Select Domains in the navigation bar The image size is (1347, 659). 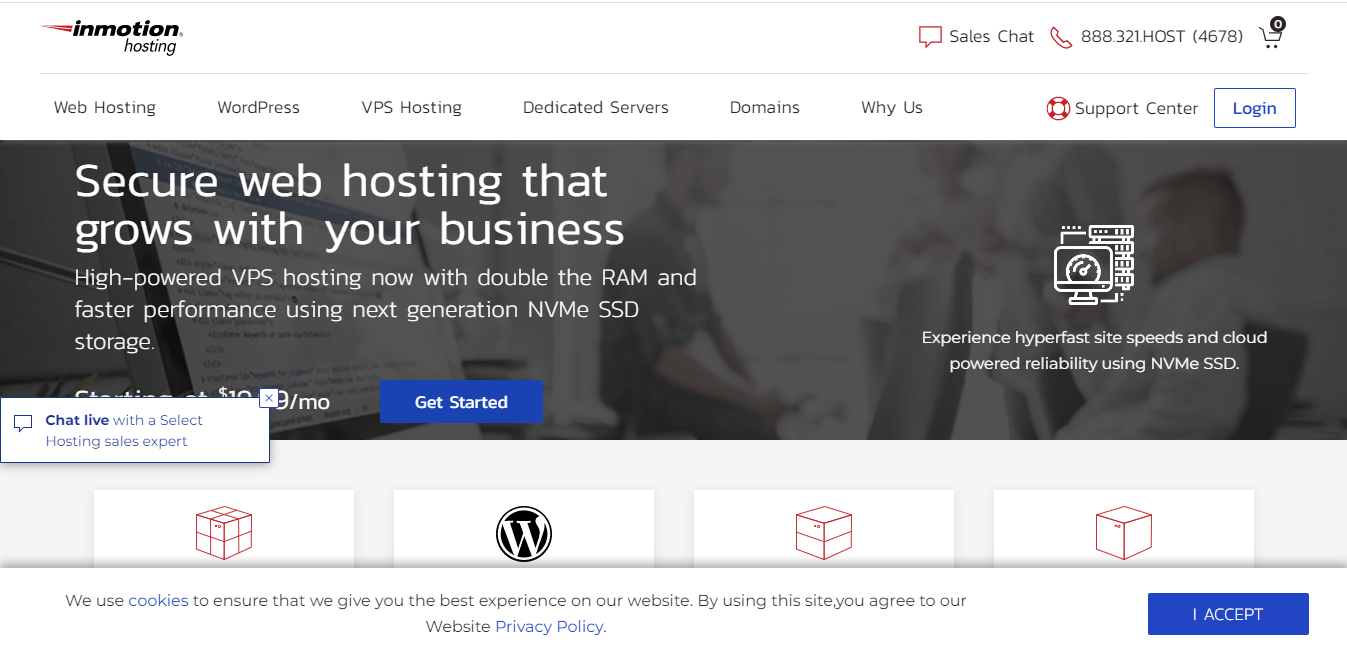coord(764,107)
